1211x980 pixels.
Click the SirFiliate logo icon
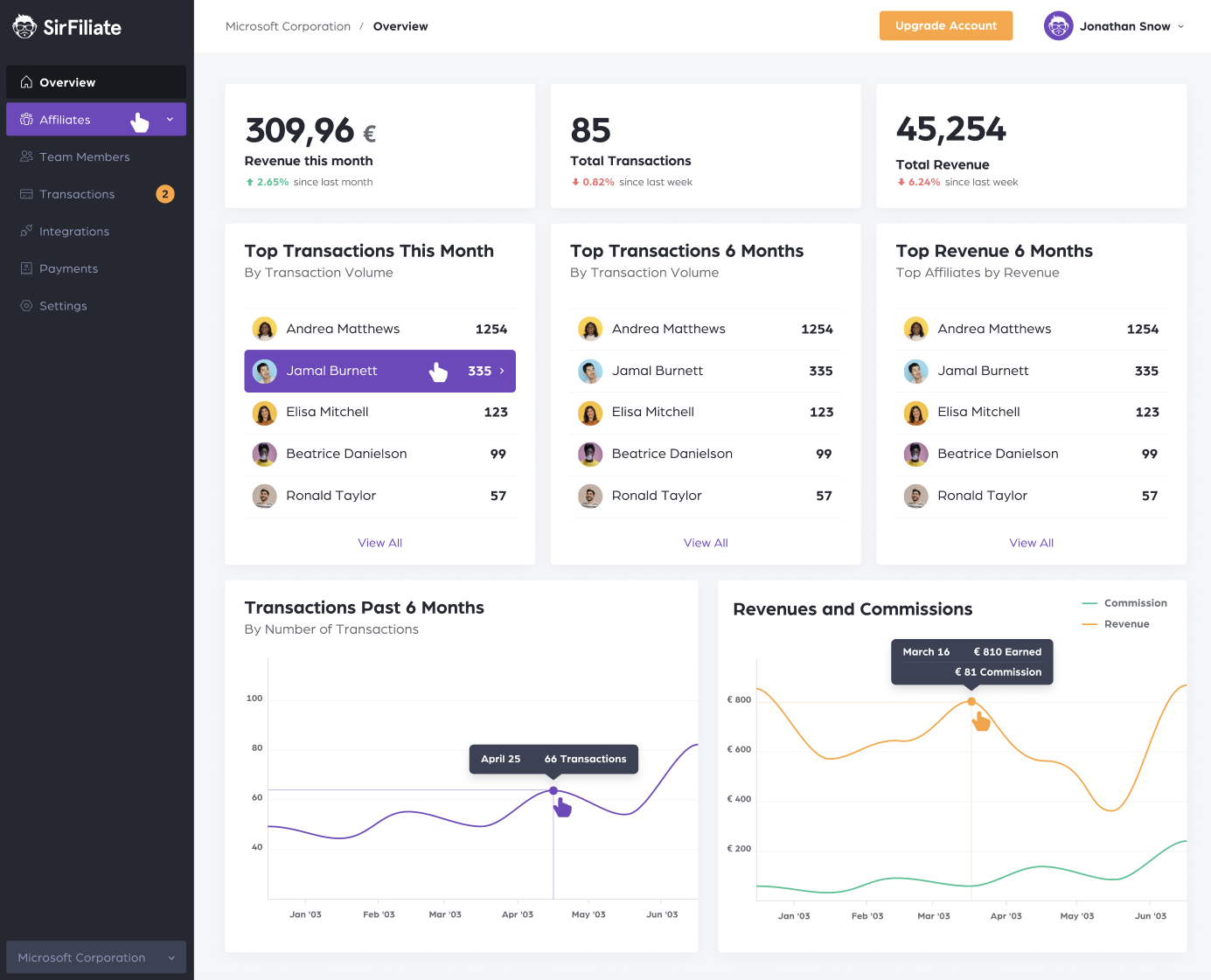click(x=24, y=27)
